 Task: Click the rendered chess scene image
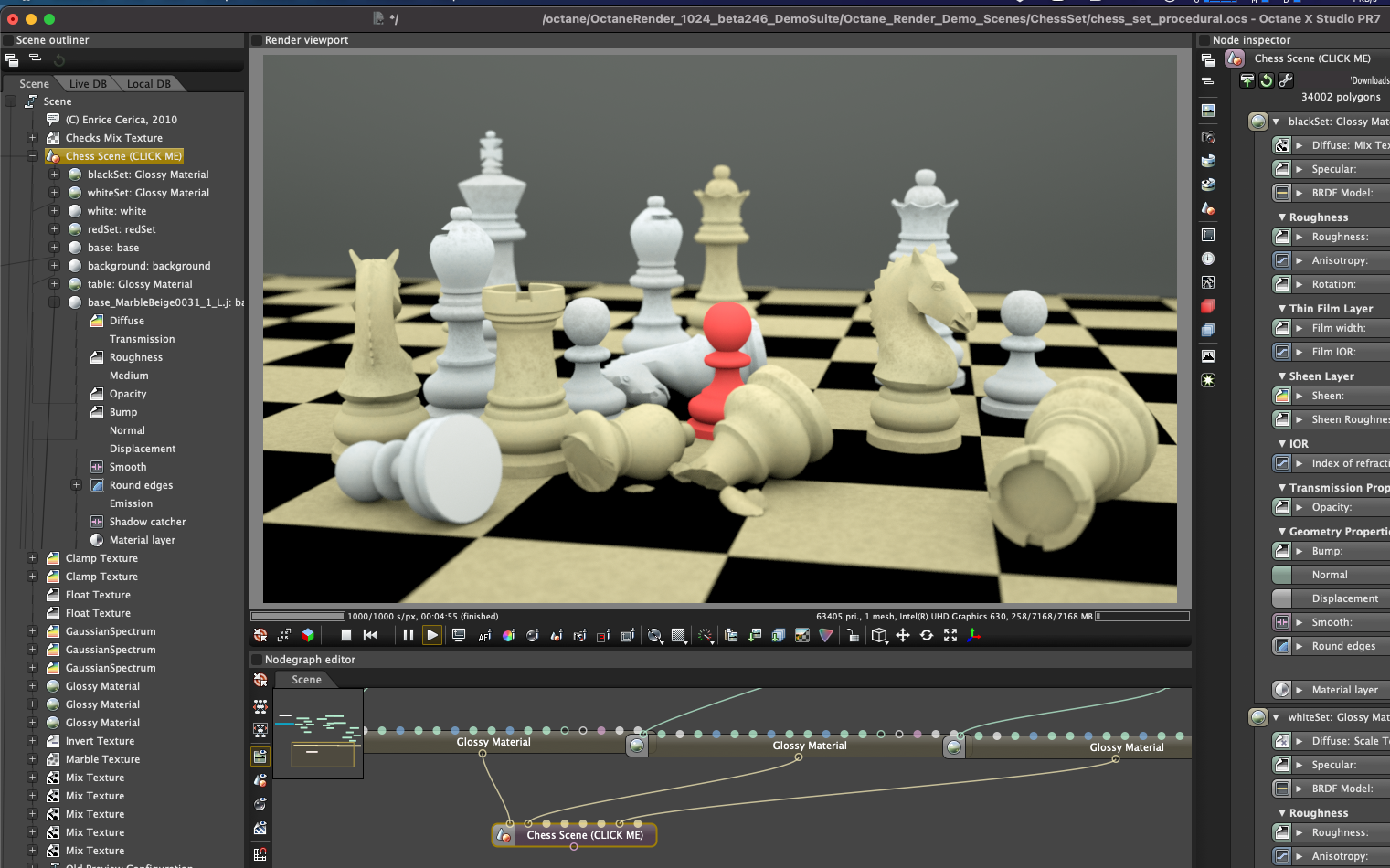point(720,329)
